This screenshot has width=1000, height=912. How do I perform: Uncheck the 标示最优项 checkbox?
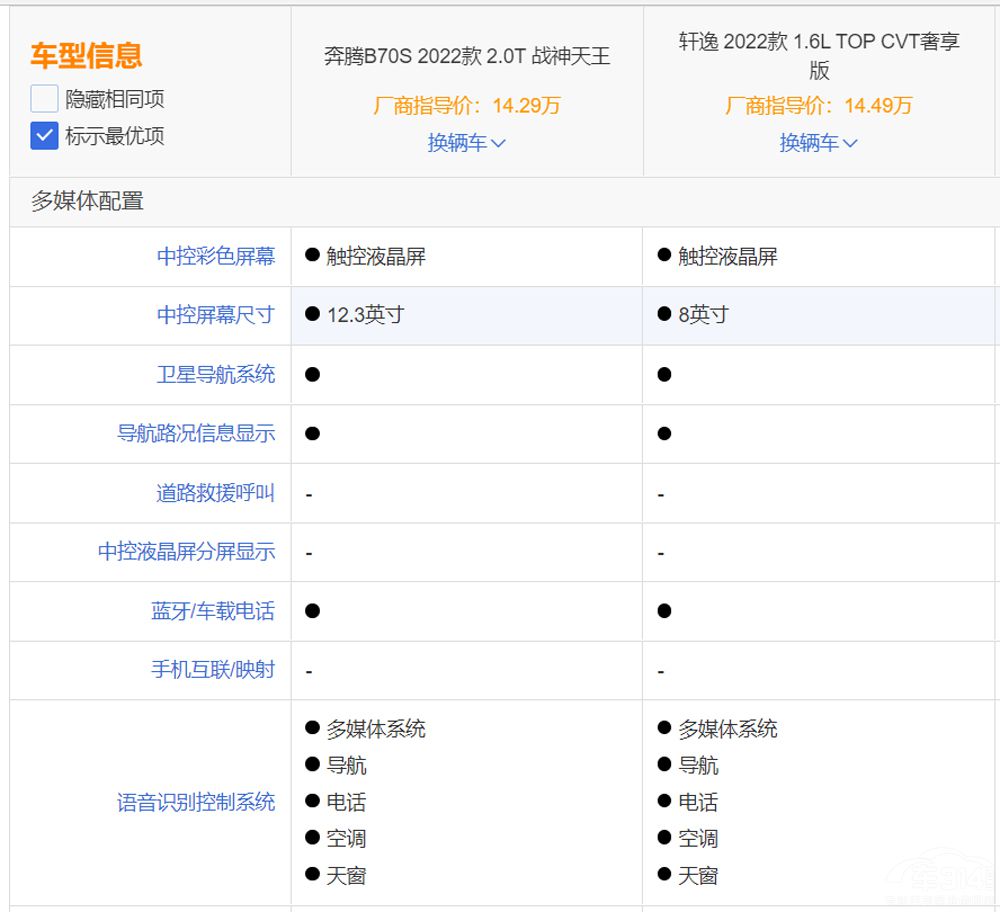(x=44, y=136)
